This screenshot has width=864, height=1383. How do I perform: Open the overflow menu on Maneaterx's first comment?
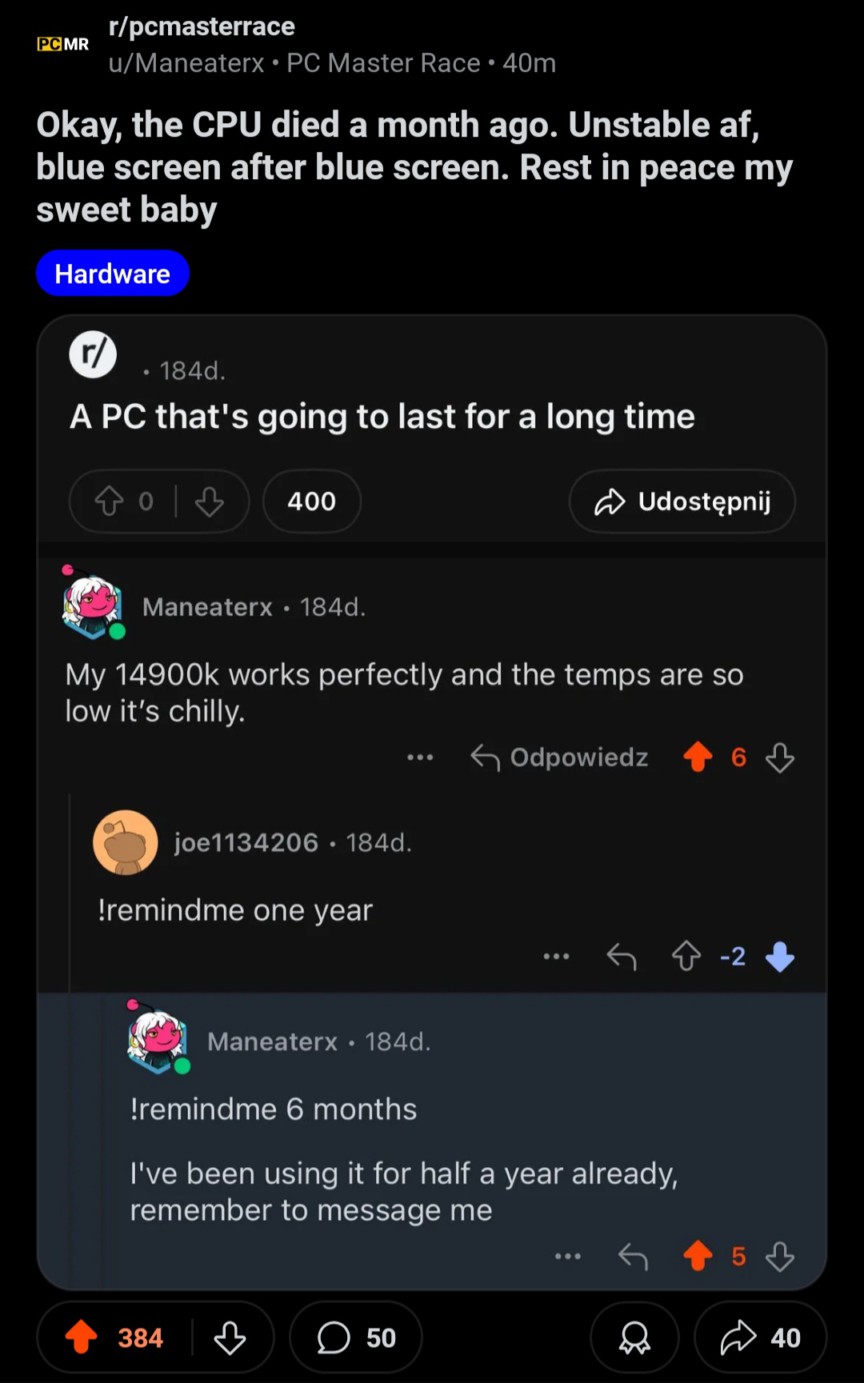[420, 757]
